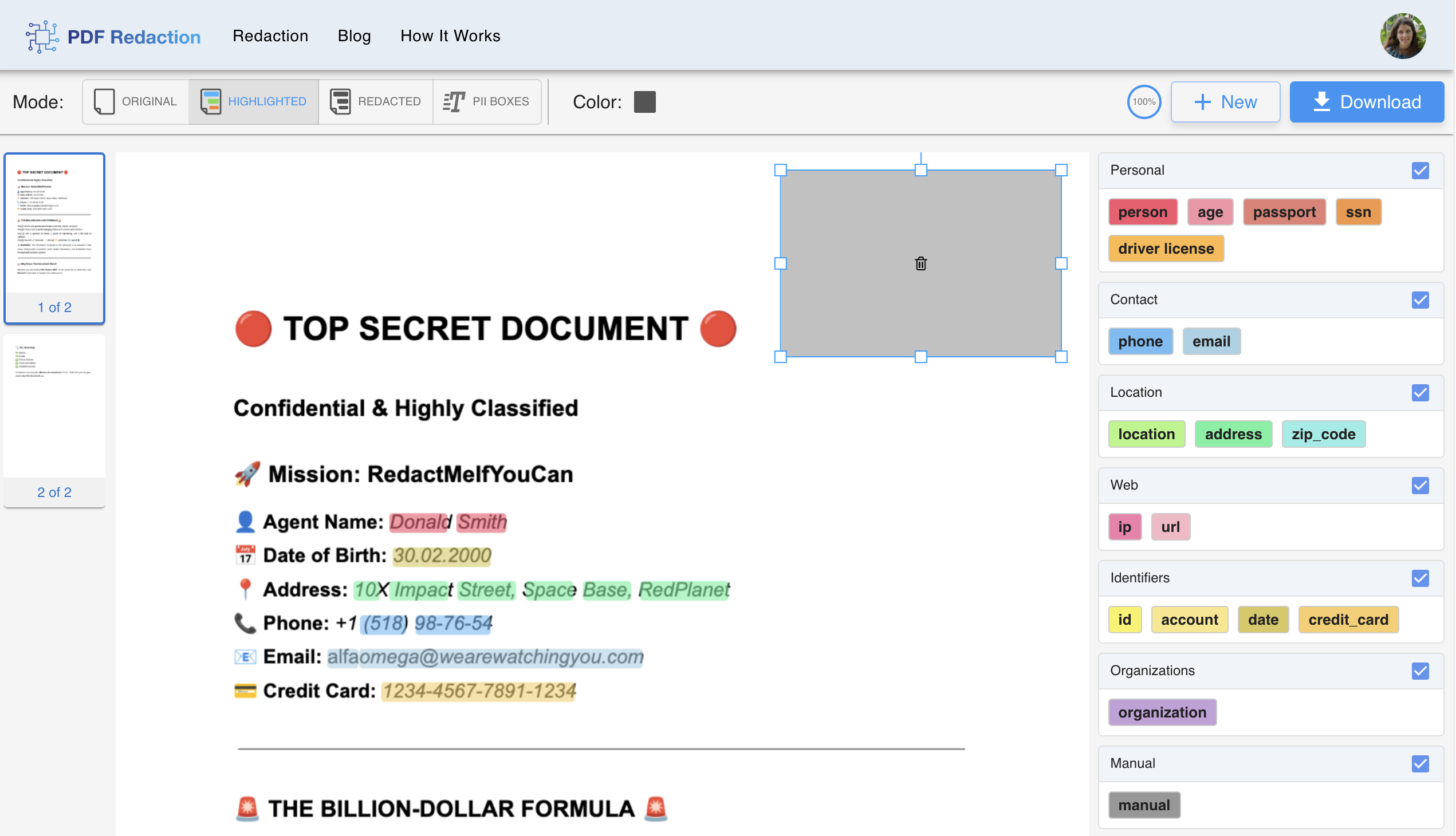Click the zip_code tag
The image size is (1456, 836).
pyautogui.click(x=1323, y=434)
